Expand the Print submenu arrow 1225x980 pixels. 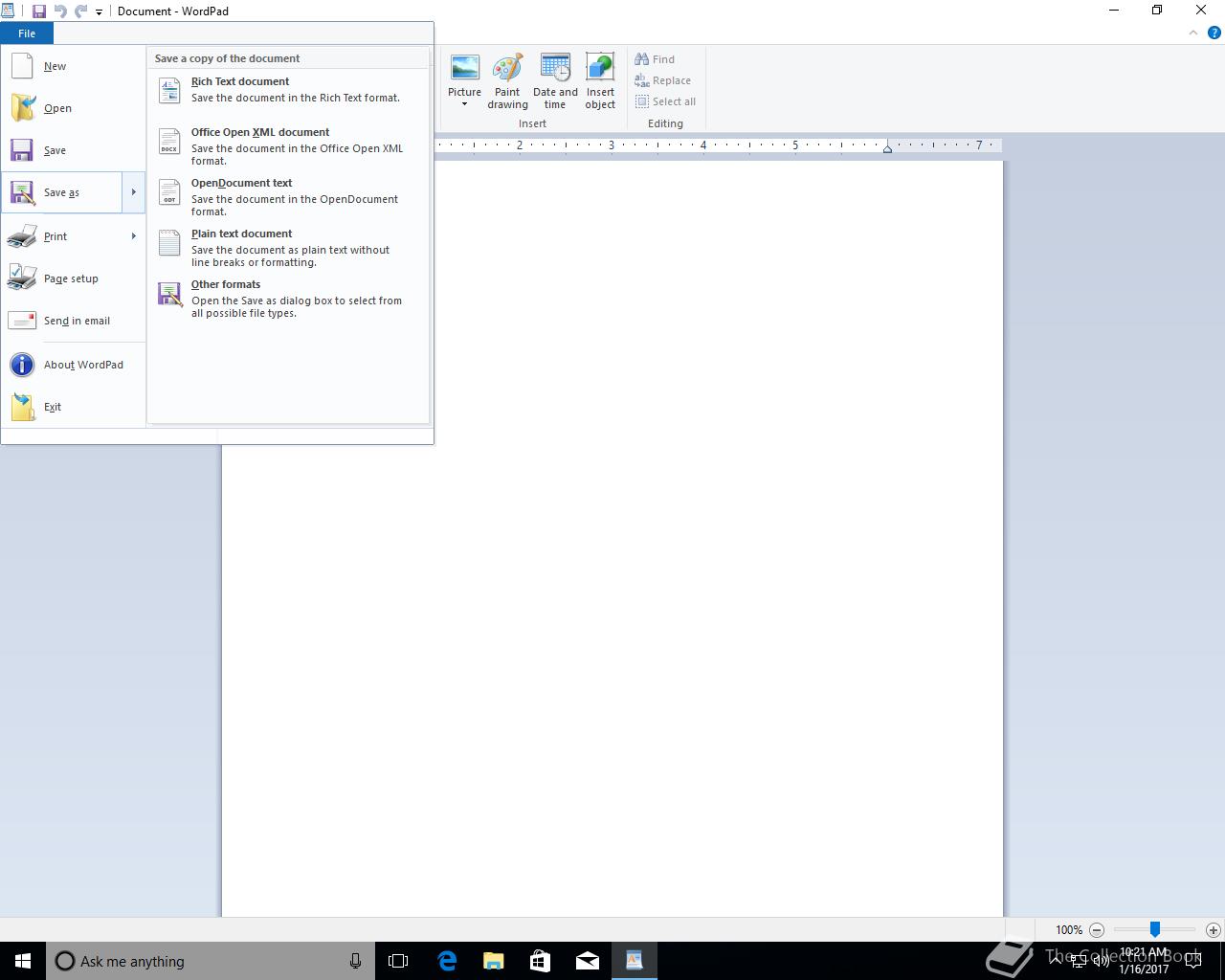tap(133, 236)
